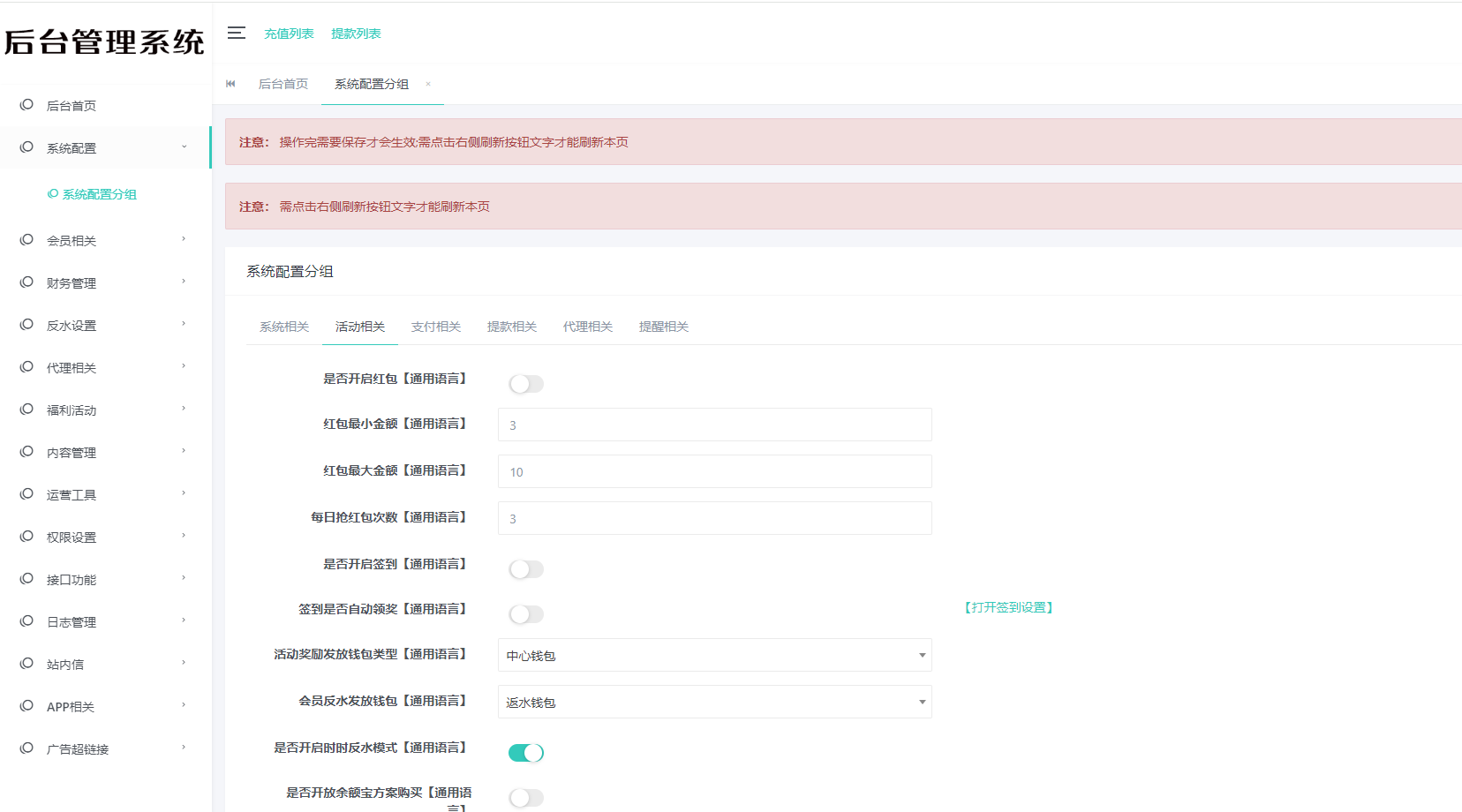Click the sidebar collapse hamburger icon
The width and height of the screenshot is (1462, 812).
[x=236, y=33]
